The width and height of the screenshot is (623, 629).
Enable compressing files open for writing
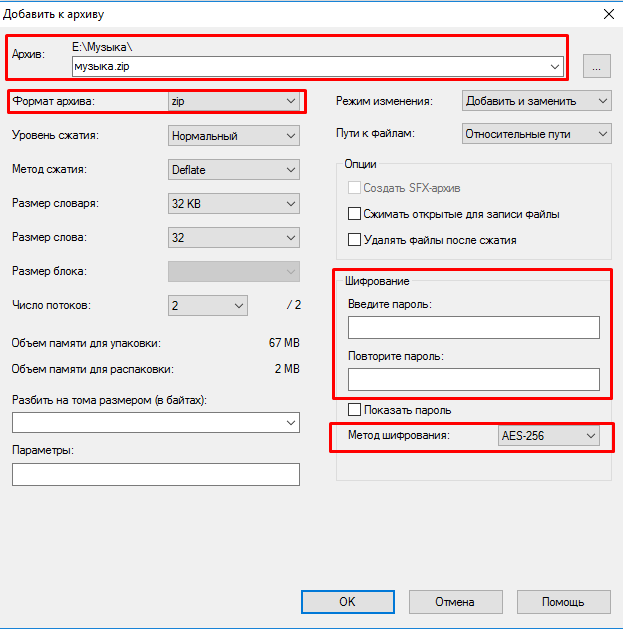point(354,214)
